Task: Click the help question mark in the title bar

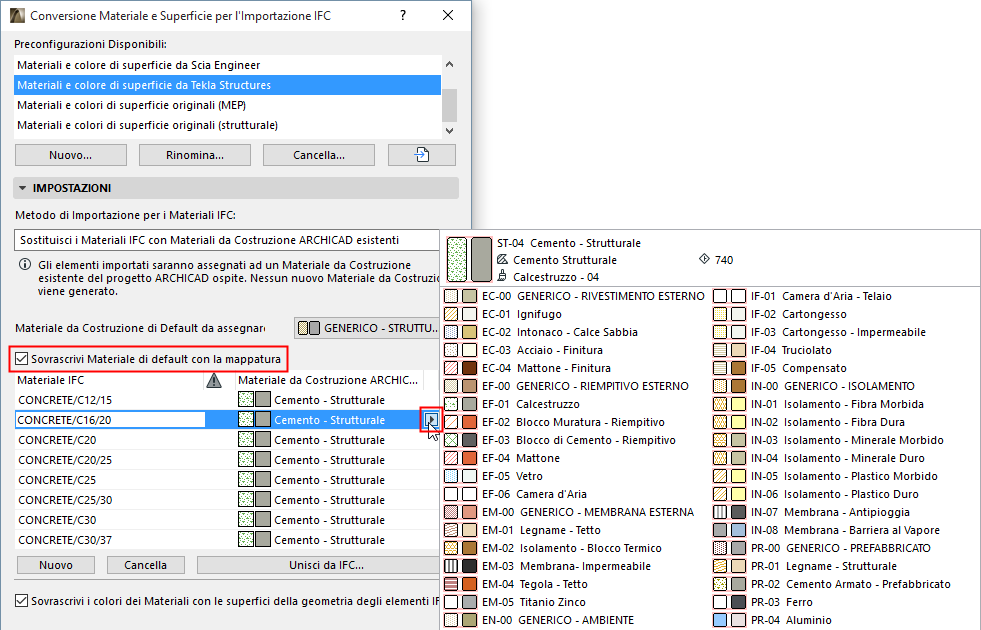Action: pyautogui.click(x=402, y=15)
